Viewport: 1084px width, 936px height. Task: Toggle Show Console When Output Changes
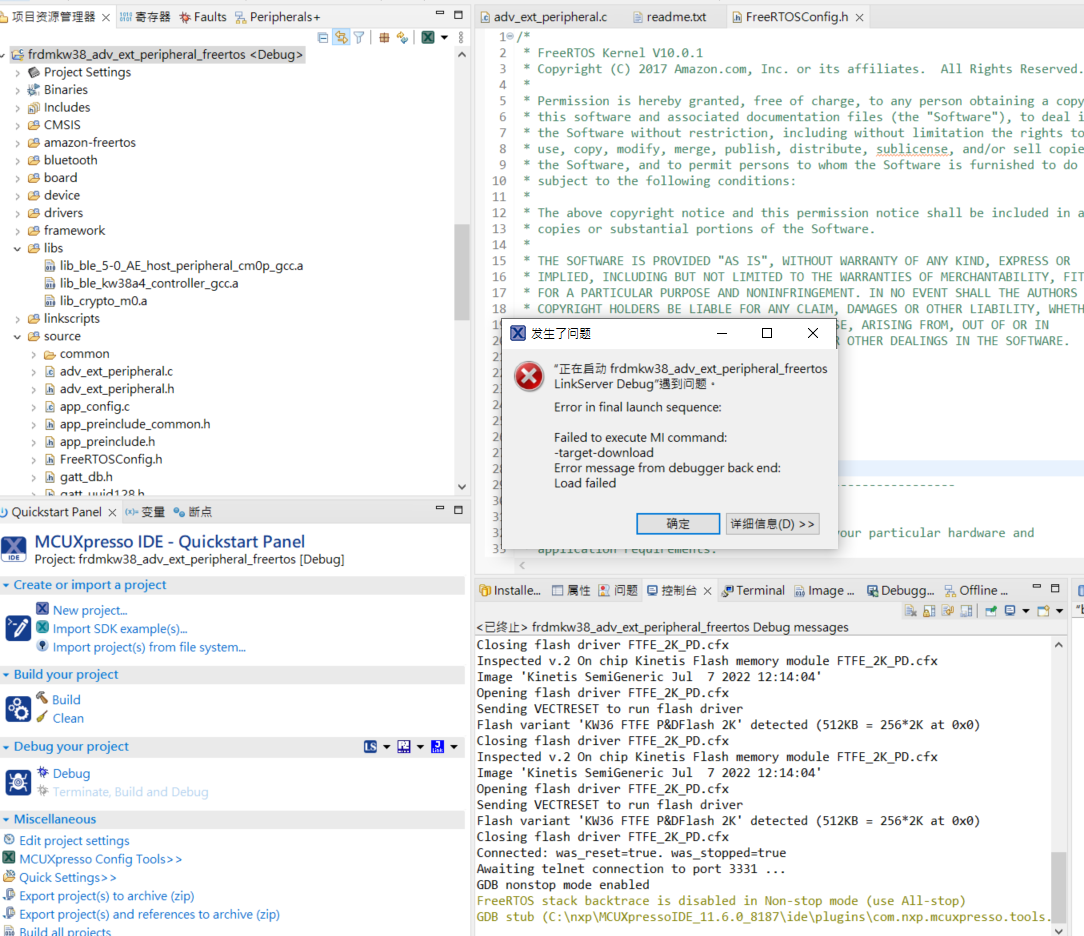(968, 610)
